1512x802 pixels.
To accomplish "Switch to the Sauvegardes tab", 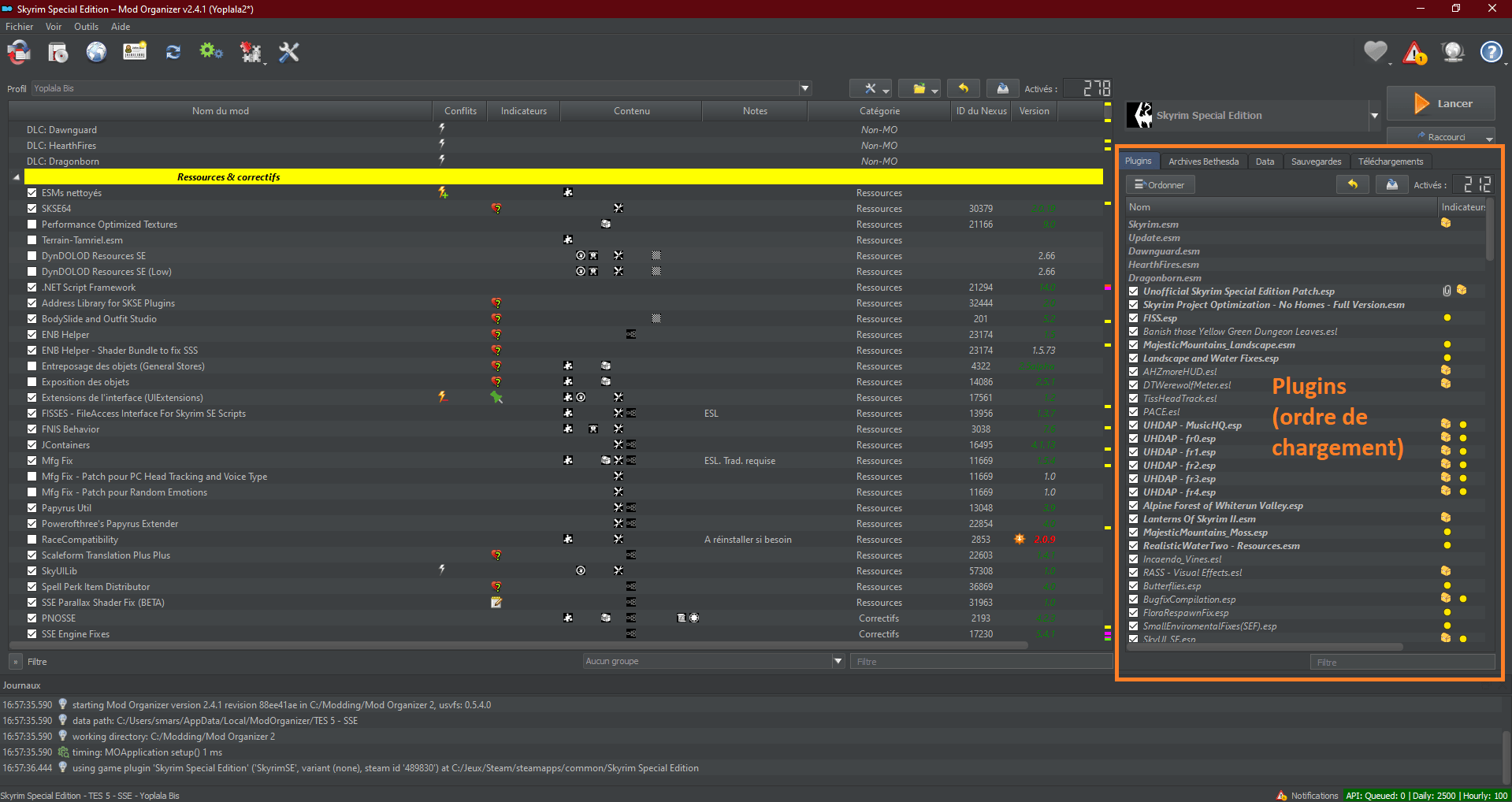I will click(1316, 162).
